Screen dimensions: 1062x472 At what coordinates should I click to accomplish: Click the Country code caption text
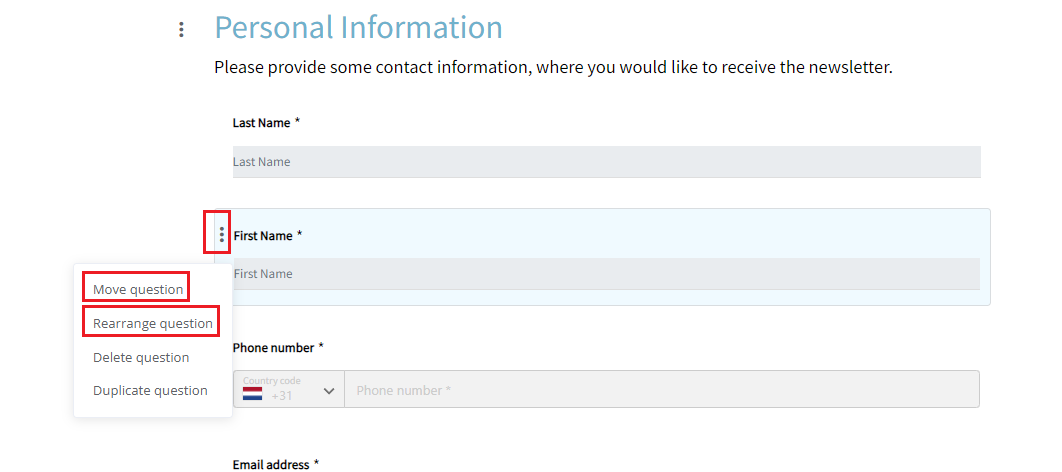(x=272, y=381)
